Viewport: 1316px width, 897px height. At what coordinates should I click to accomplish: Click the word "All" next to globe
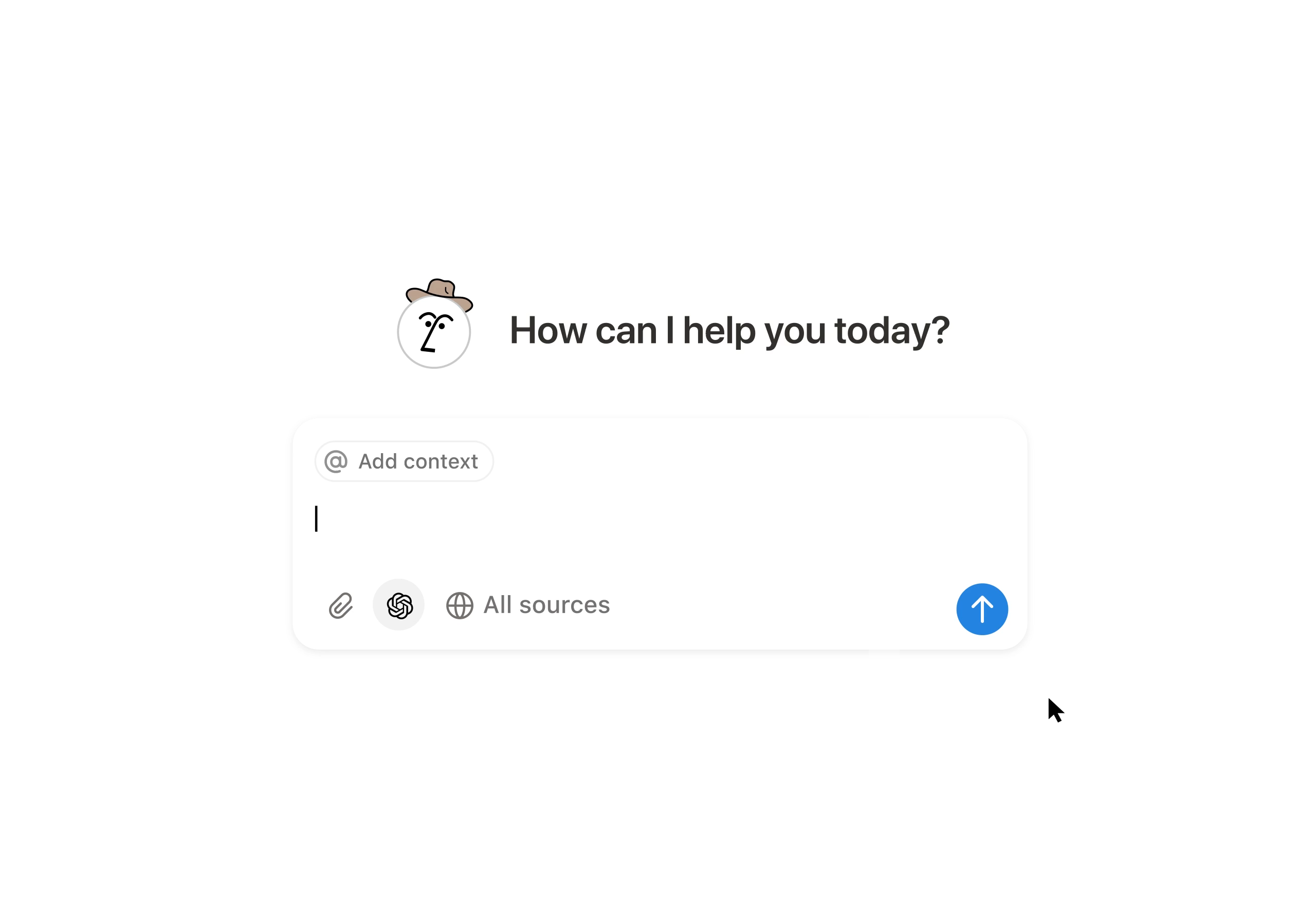[x=498, y=605]
